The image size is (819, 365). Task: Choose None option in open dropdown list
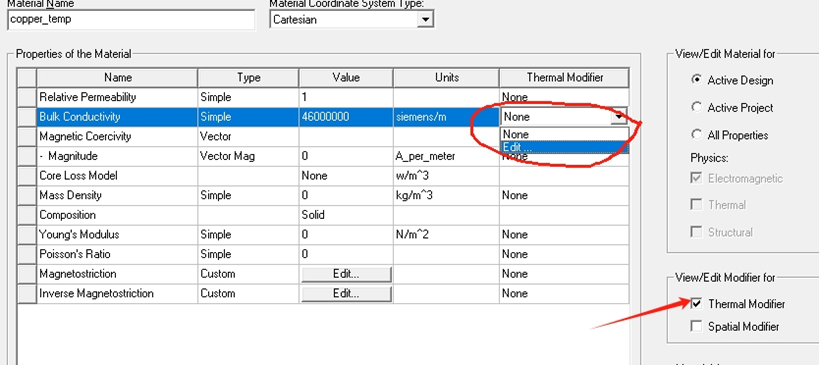pos(564,135)
